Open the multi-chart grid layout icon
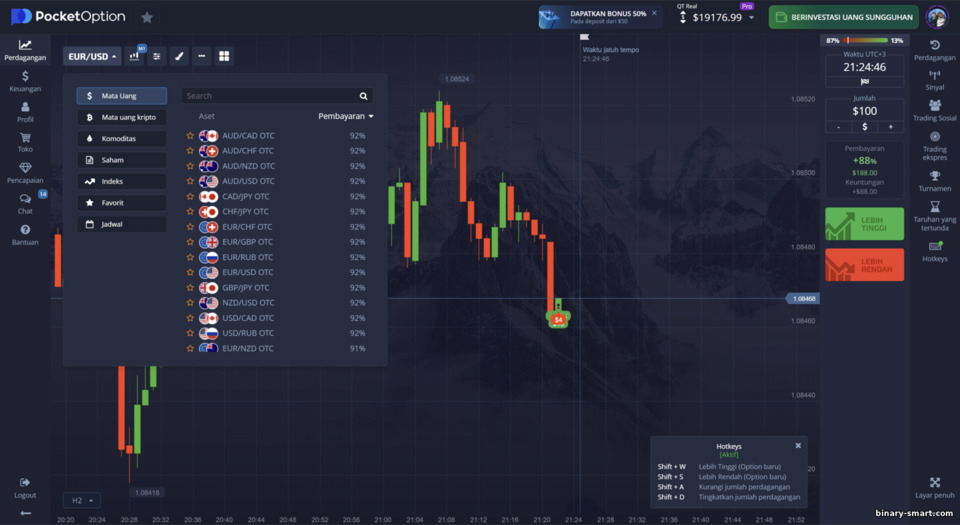 (224, 56)
